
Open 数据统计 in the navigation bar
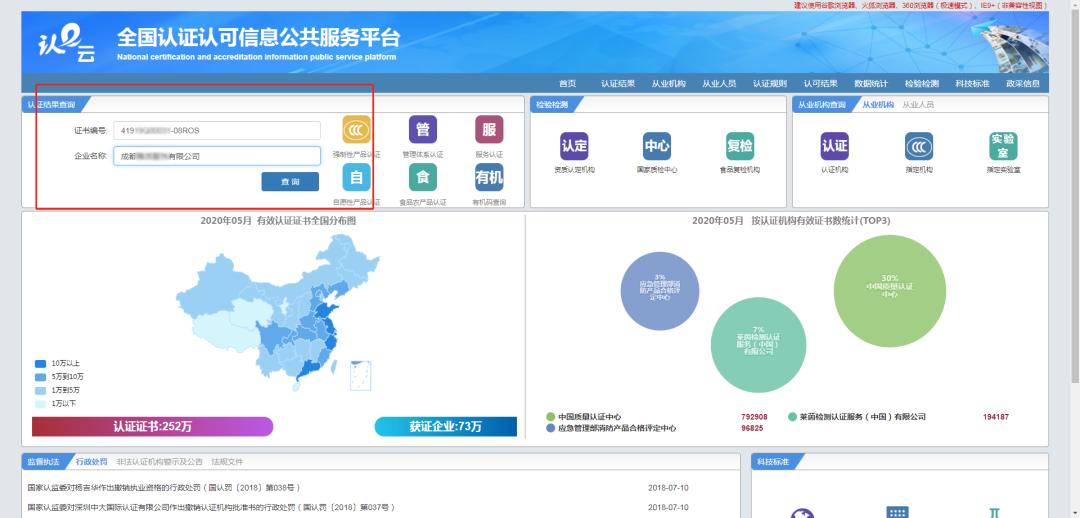(870, 83)
